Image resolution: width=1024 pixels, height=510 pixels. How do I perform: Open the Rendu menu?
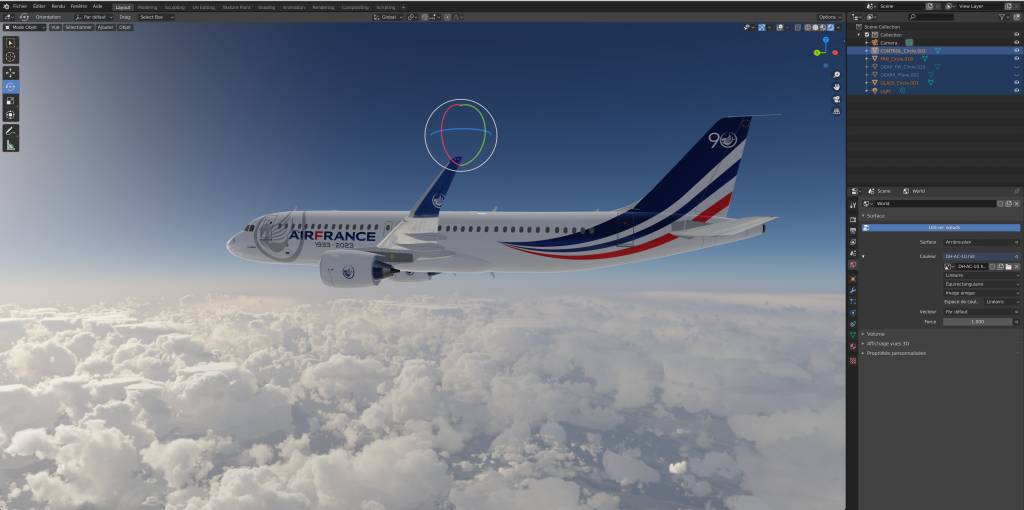(x=58, y=6)
